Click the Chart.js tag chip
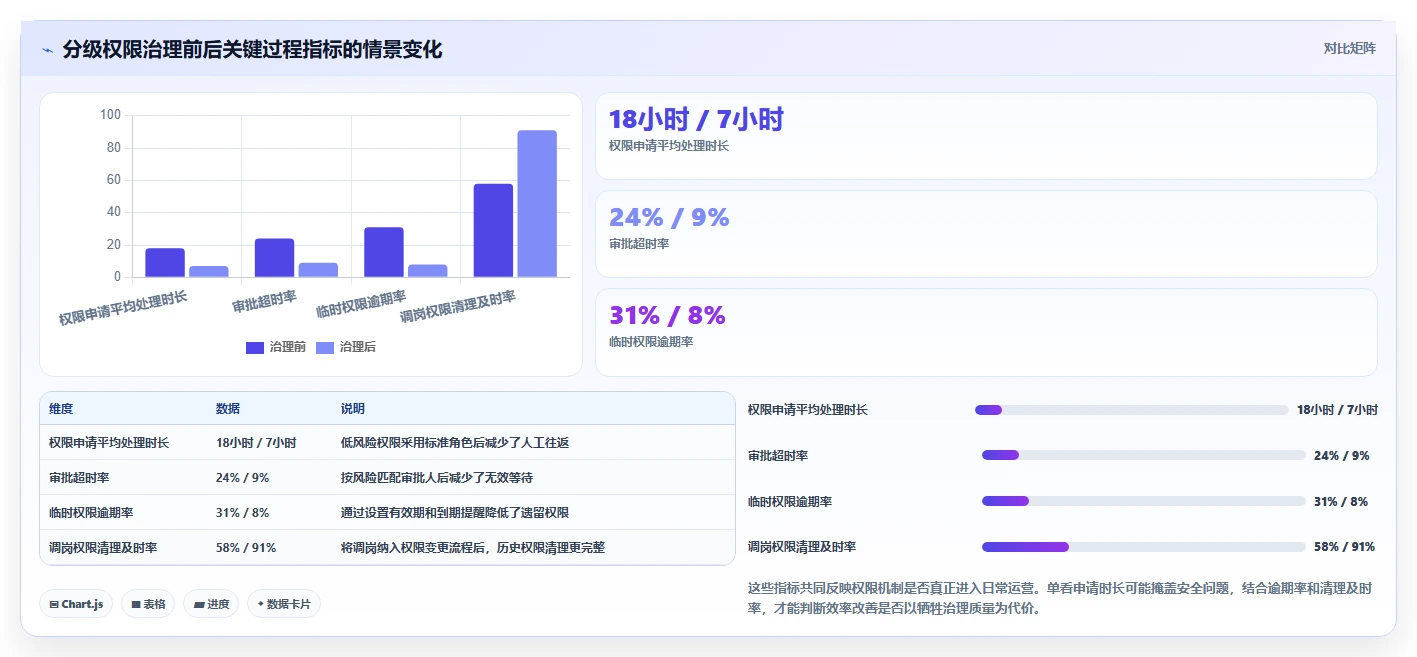Viewport: 1417px width, 657px height. pos(77,604)
